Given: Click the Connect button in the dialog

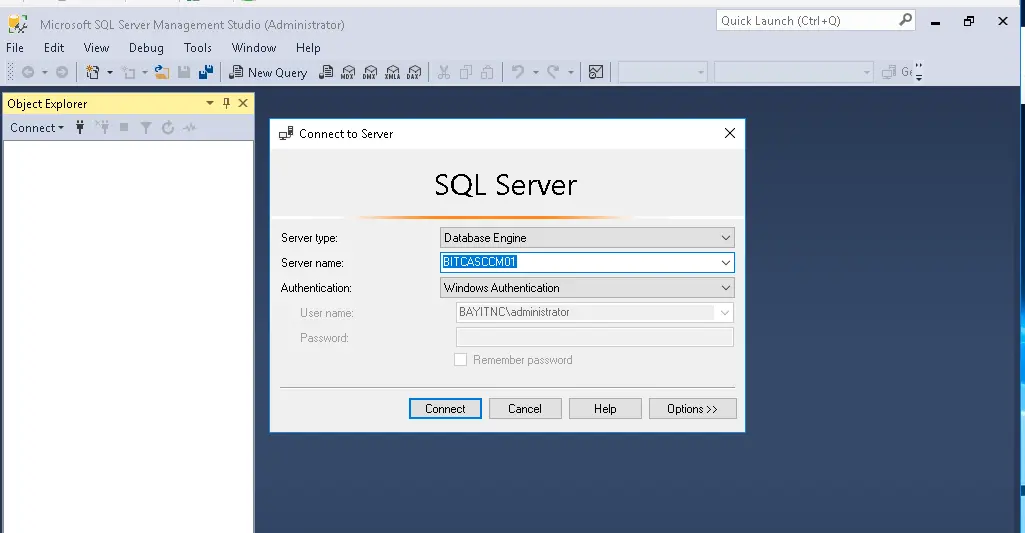Looking at the screenshot, I should pyautogui.click(x=445, y=409).
